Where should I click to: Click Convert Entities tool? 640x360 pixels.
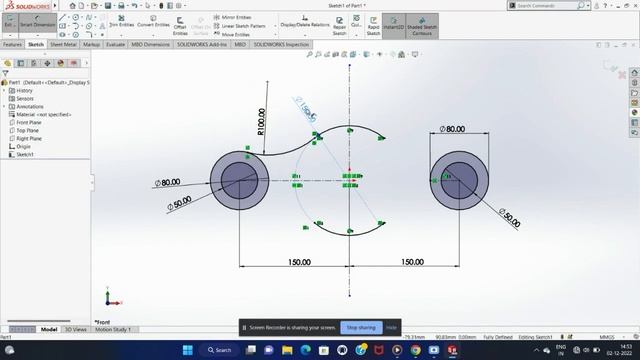[x=153, y=21]
